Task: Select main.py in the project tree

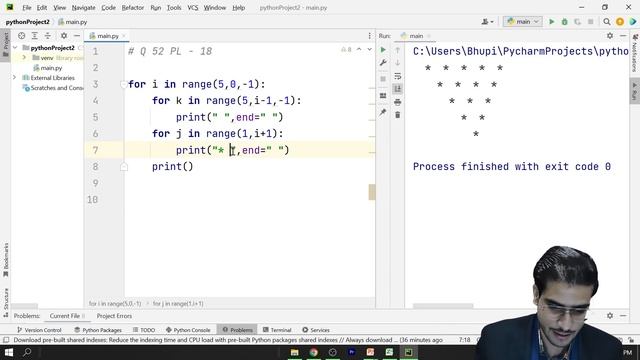Action: click(47, 68)
